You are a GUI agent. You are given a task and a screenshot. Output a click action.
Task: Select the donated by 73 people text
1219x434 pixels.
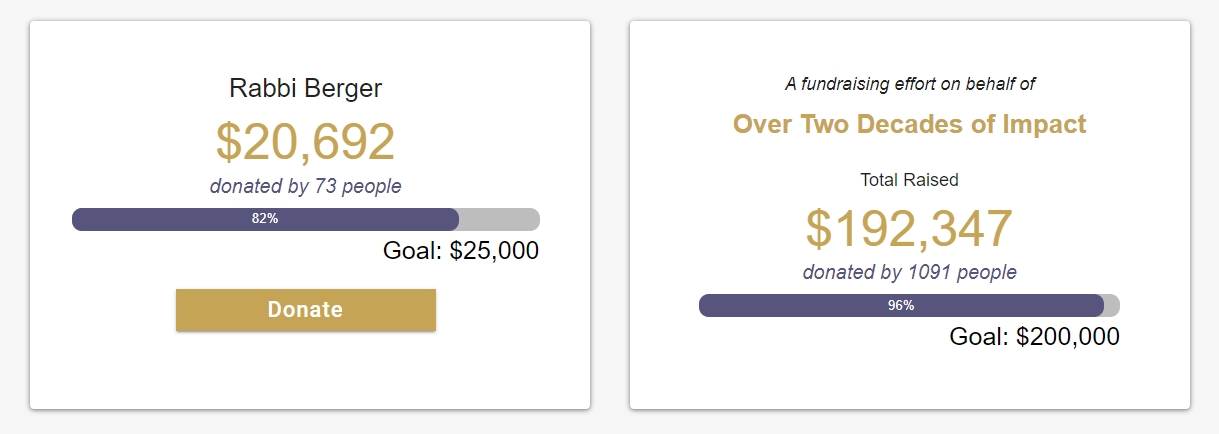click(x=306, y=186)
